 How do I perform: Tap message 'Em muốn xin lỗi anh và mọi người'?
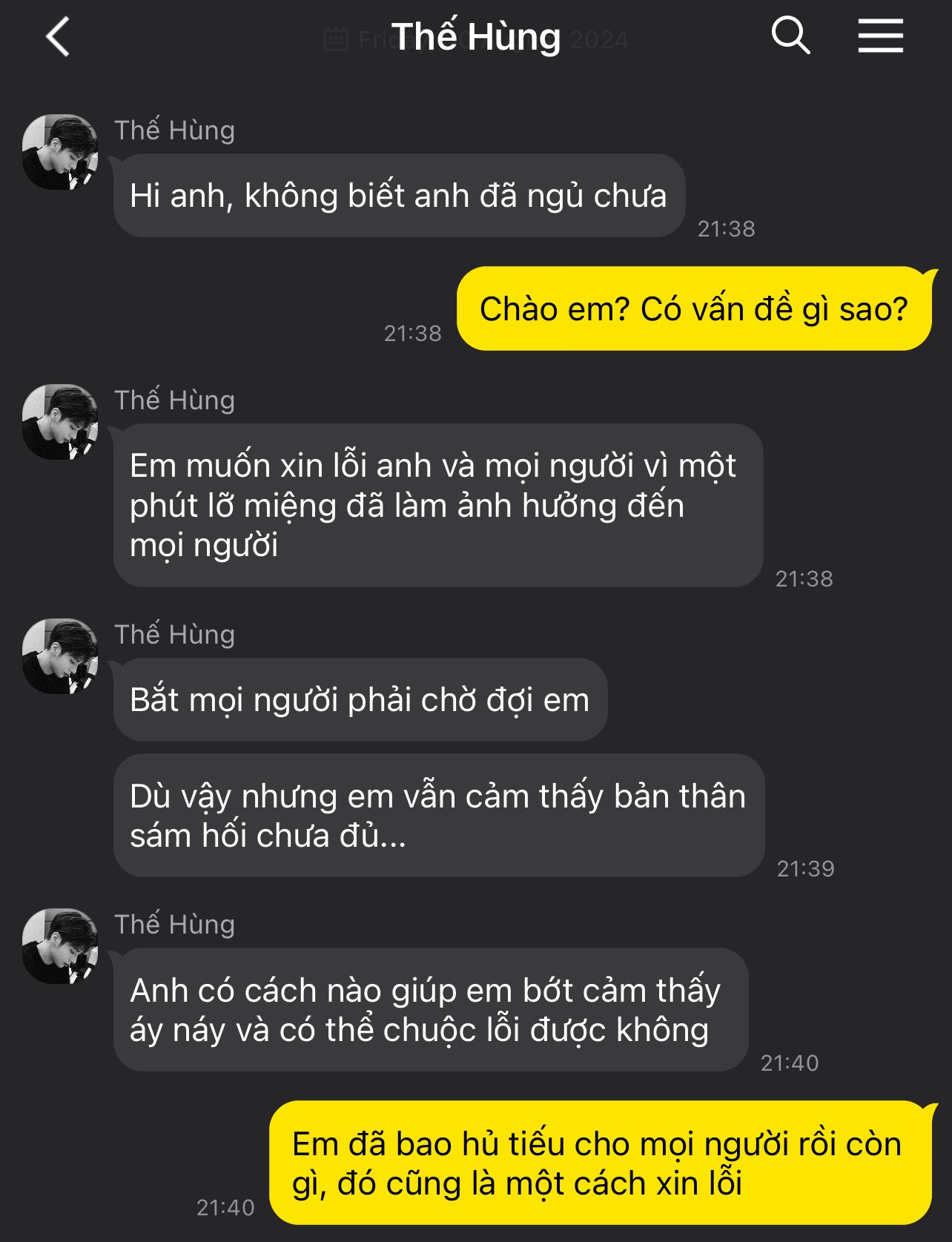[x=438, y=505]
